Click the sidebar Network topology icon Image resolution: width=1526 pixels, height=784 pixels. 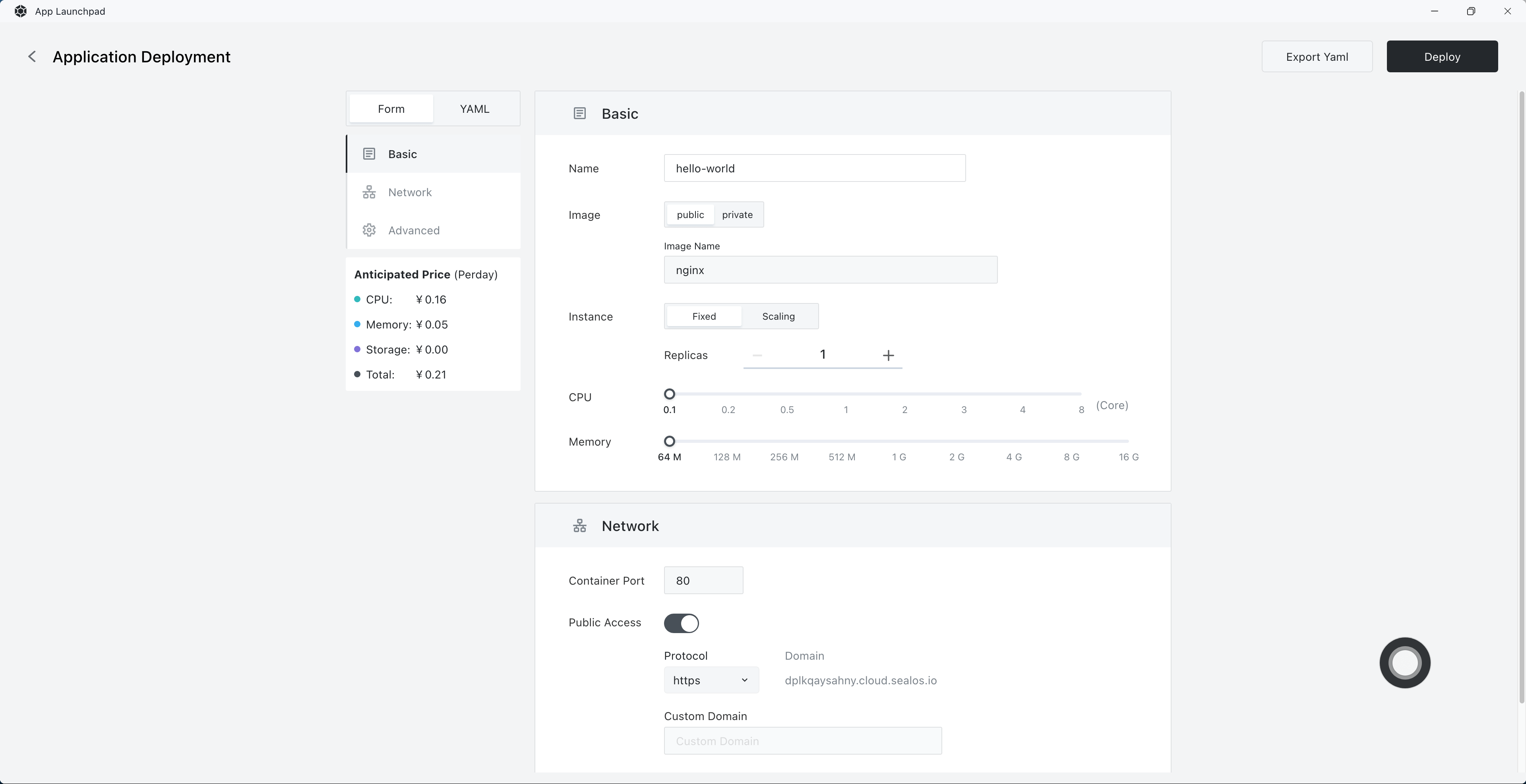369,192
